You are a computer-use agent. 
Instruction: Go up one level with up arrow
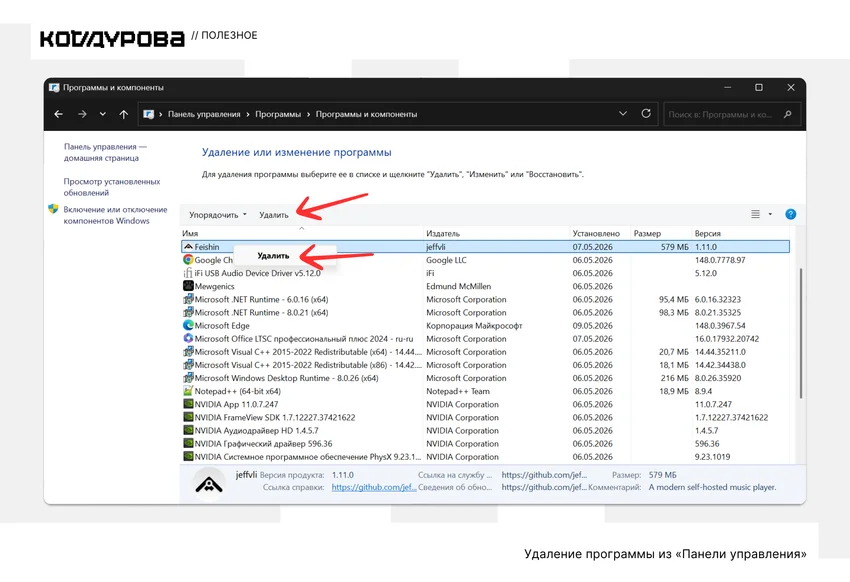pos(124,114)
